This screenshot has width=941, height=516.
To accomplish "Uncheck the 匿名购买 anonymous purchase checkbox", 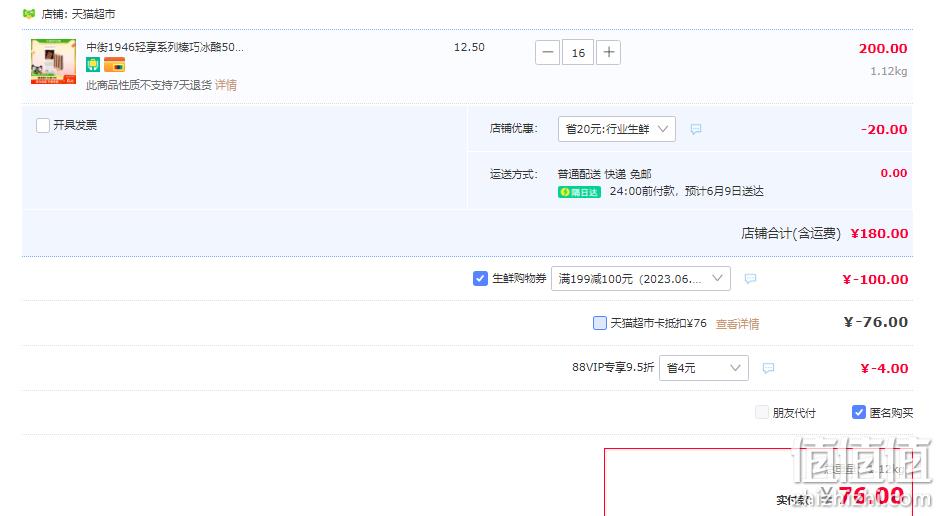I will tap(859, 412).
